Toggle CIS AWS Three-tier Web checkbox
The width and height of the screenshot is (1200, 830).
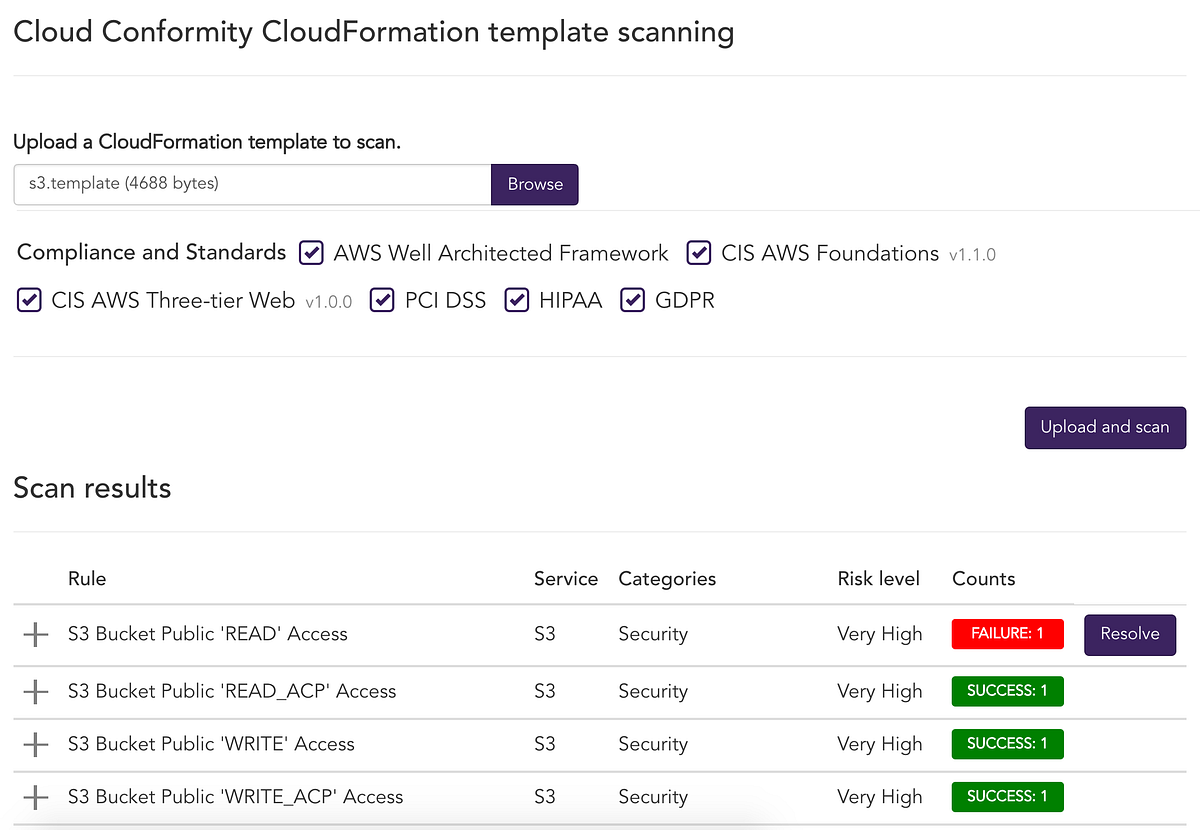[x=29, y=300]
